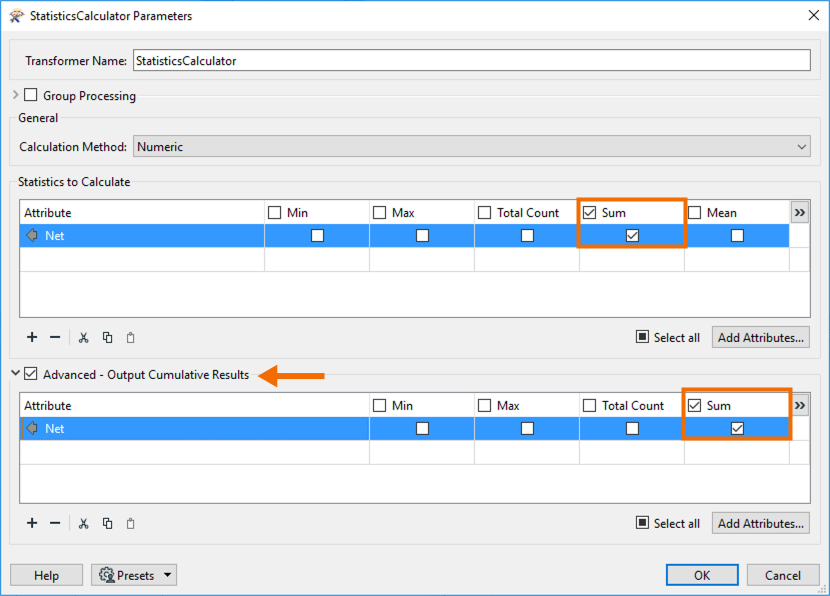Click the Transformer Name text field
Screen dimensions: 830x596
[472, 60]
